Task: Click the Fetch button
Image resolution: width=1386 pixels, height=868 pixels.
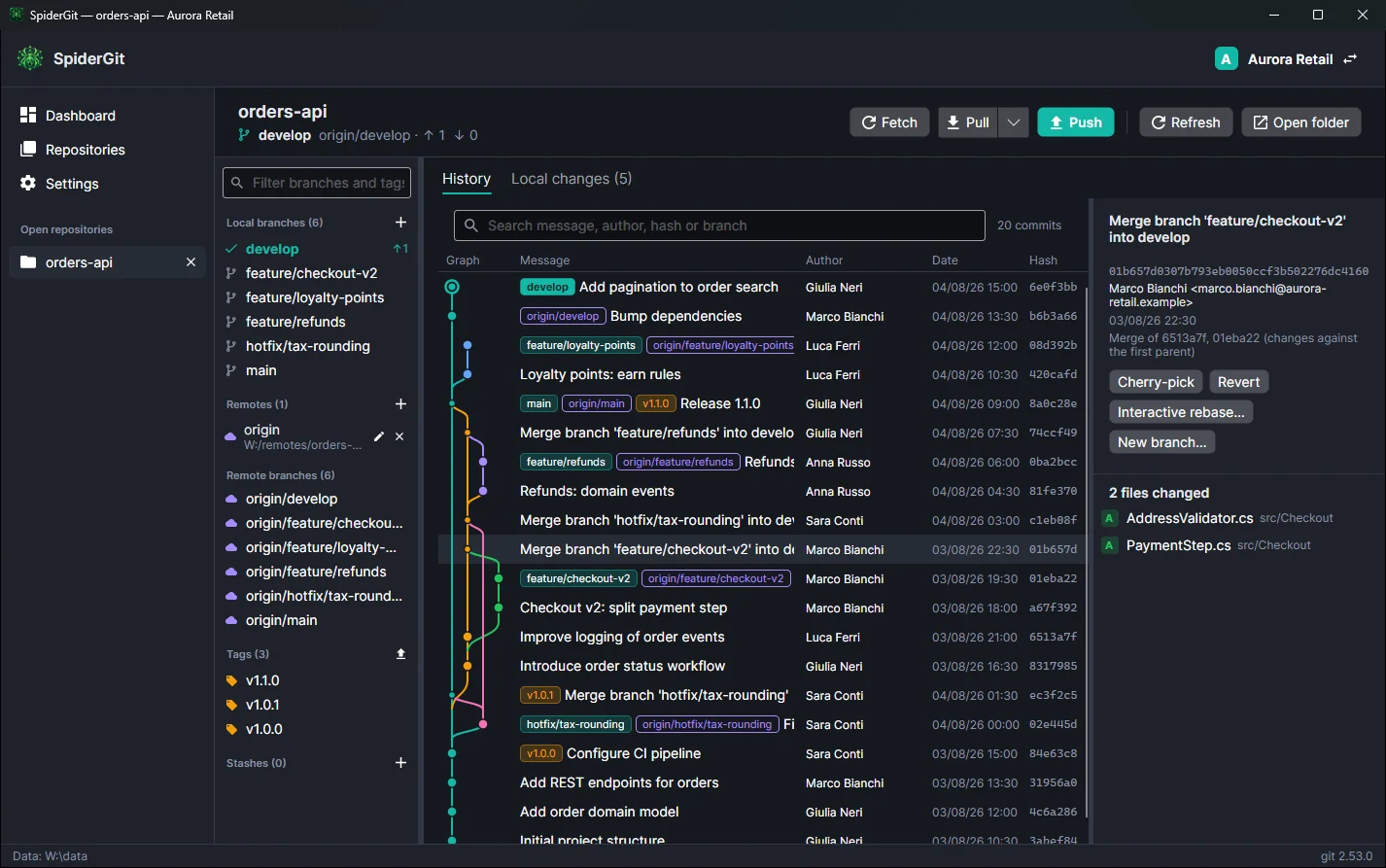Action: click(889, 122)
